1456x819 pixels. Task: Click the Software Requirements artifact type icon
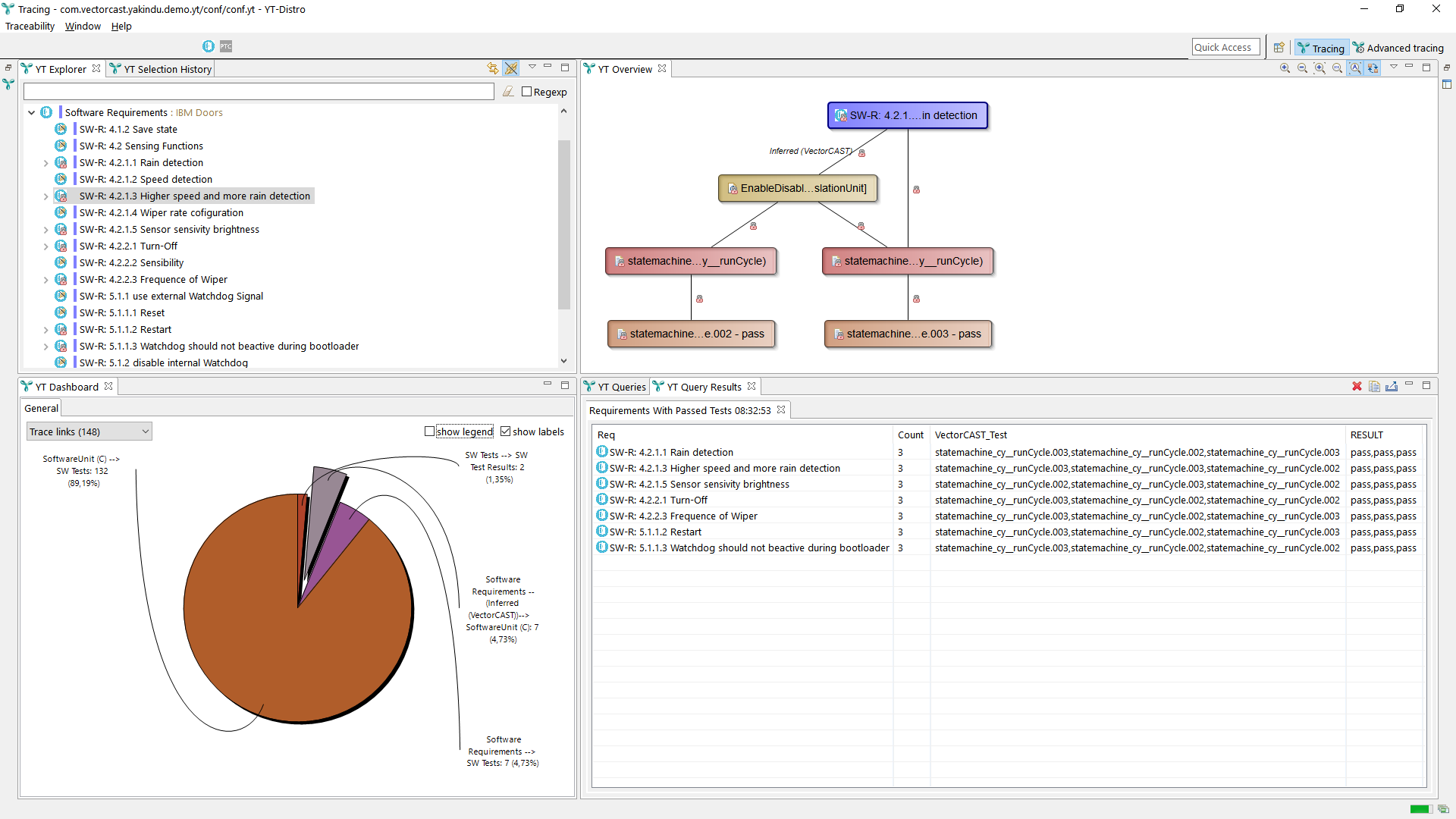click(x=46, y=112)
